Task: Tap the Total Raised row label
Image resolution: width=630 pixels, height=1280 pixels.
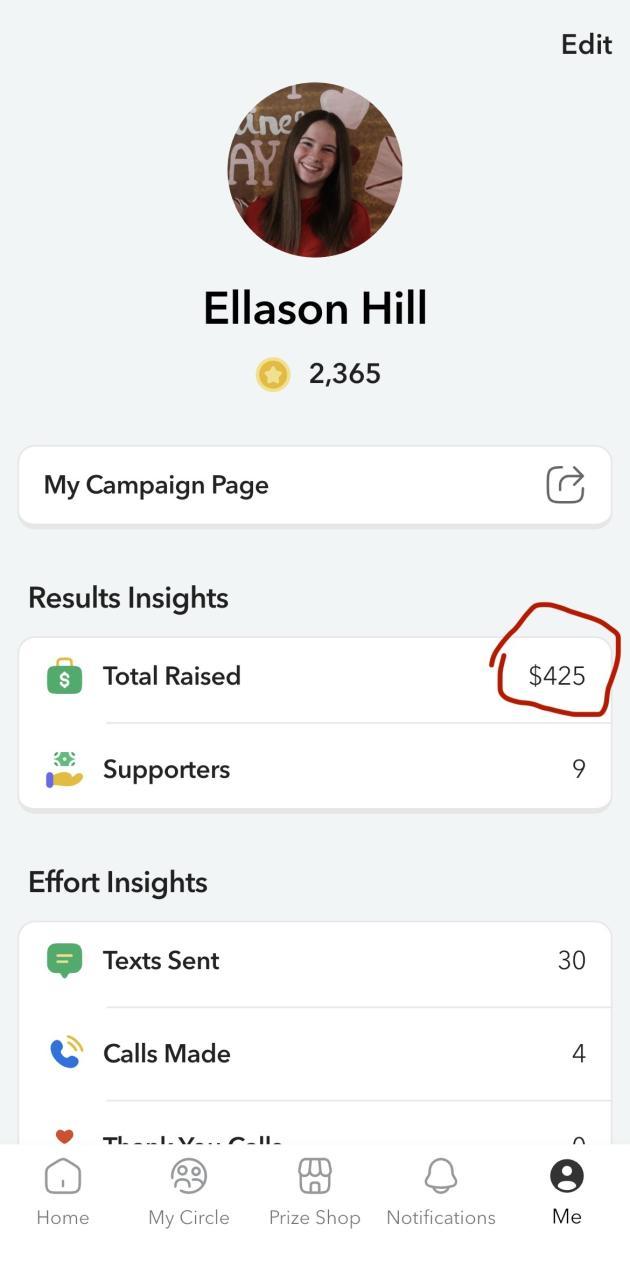Action: (x=171, y=676)
